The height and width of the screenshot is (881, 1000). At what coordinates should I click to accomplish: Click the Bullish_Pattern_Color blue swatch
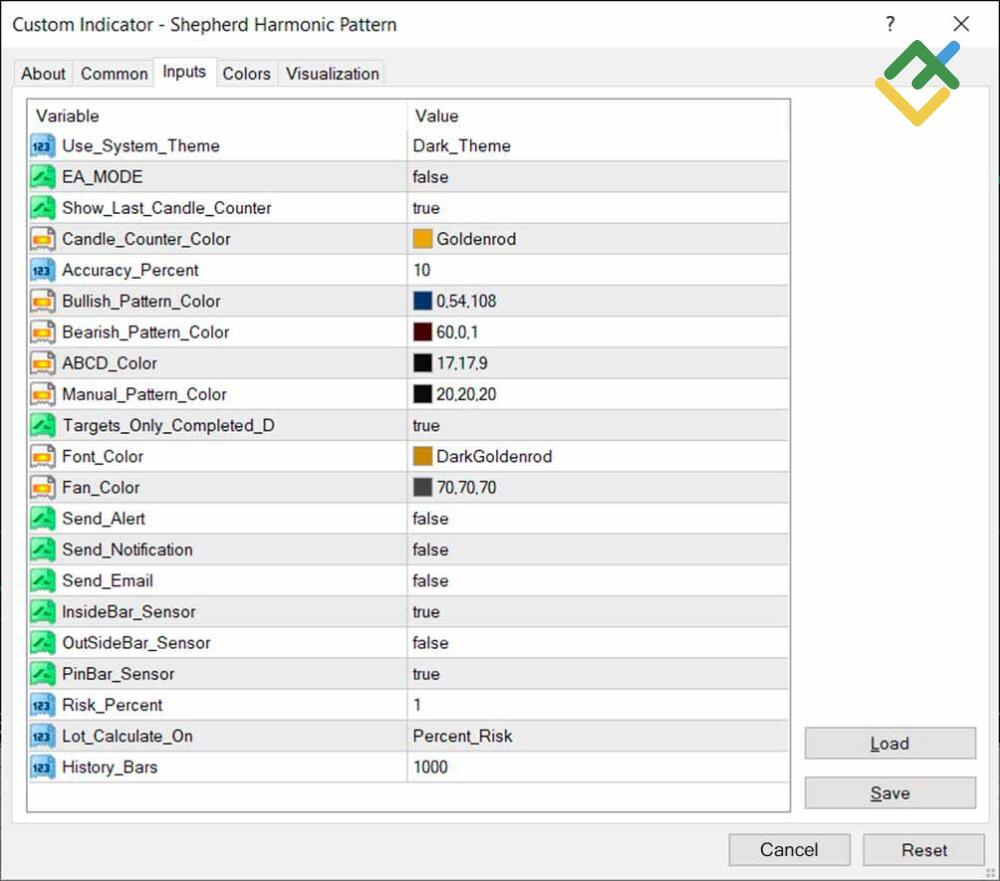[422, 301]
